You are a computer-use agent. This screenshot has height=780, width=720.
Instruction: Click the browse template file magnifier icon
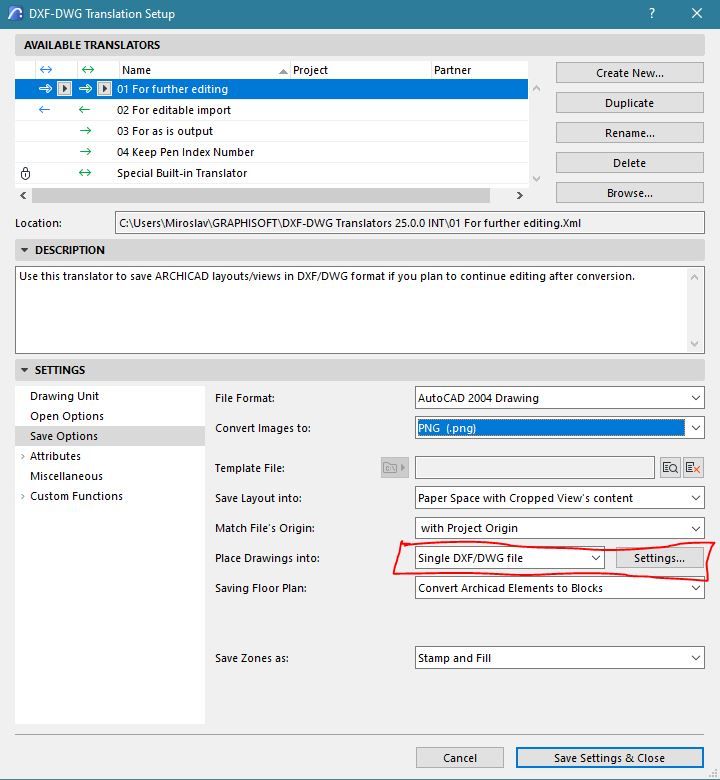pyautogui.click(x=670, y=468)
